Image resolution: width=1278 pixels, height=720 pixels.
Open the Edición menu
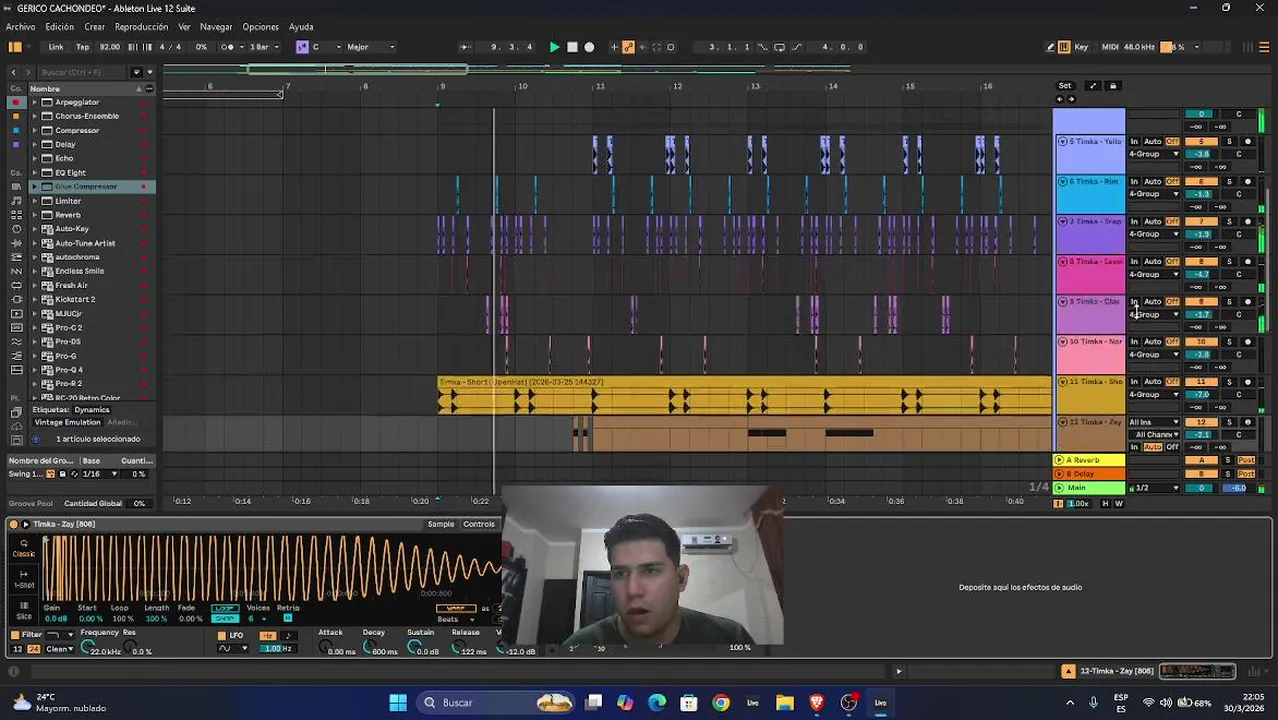click(59, 27)
